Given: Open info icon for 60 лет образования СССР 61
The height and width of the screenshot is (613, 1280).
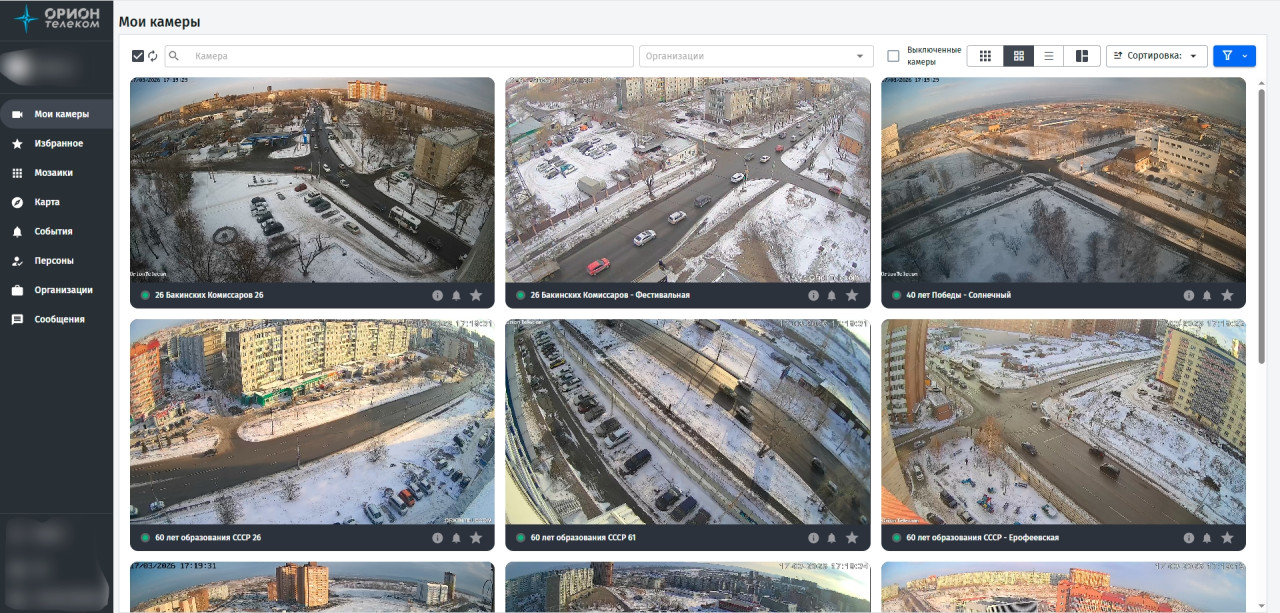Looking at the screenshot, I should (813, 538).
